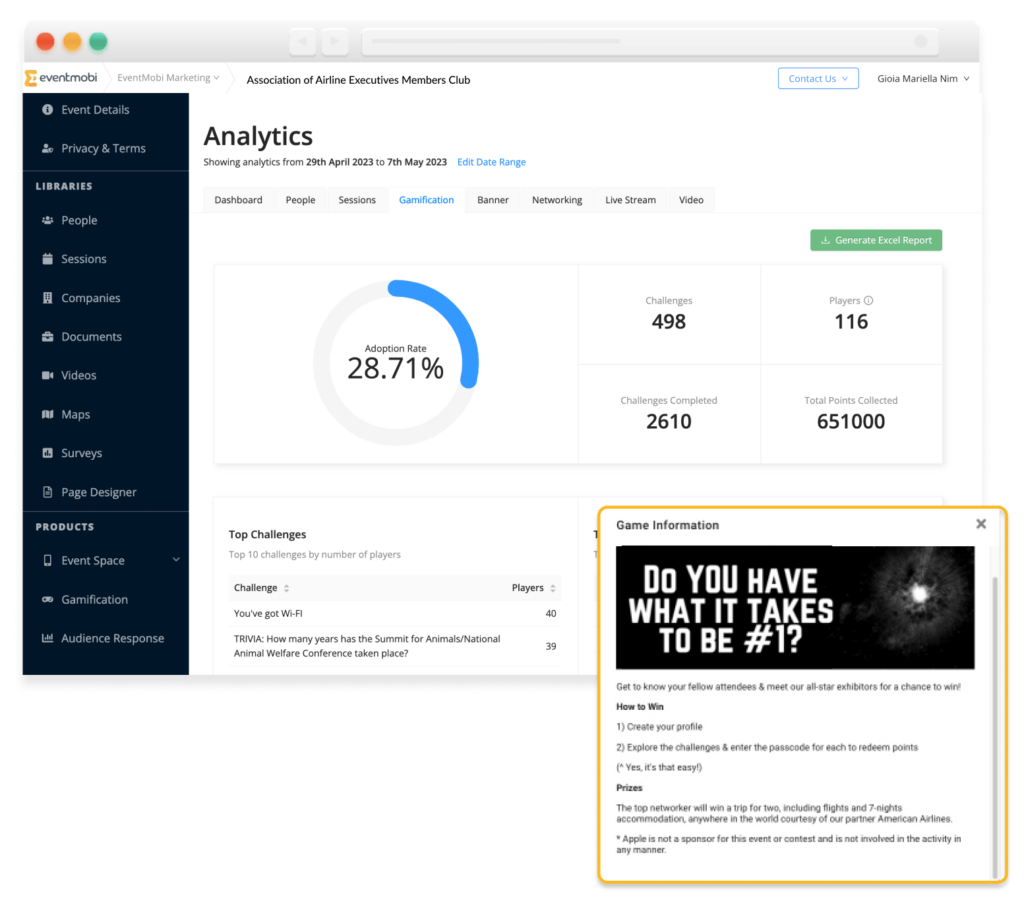Open the Contact Us dropdown
Viewport: 1024px width, 919px height.
[818, 78]
